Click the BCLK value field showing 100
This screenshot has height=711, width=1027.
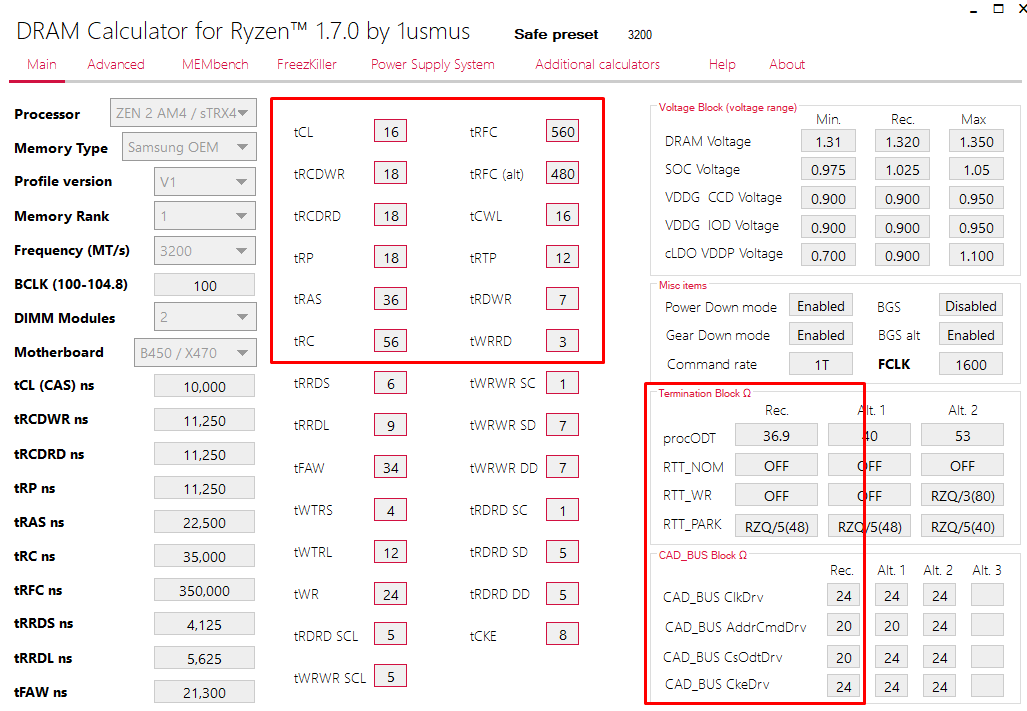[204, 285]
